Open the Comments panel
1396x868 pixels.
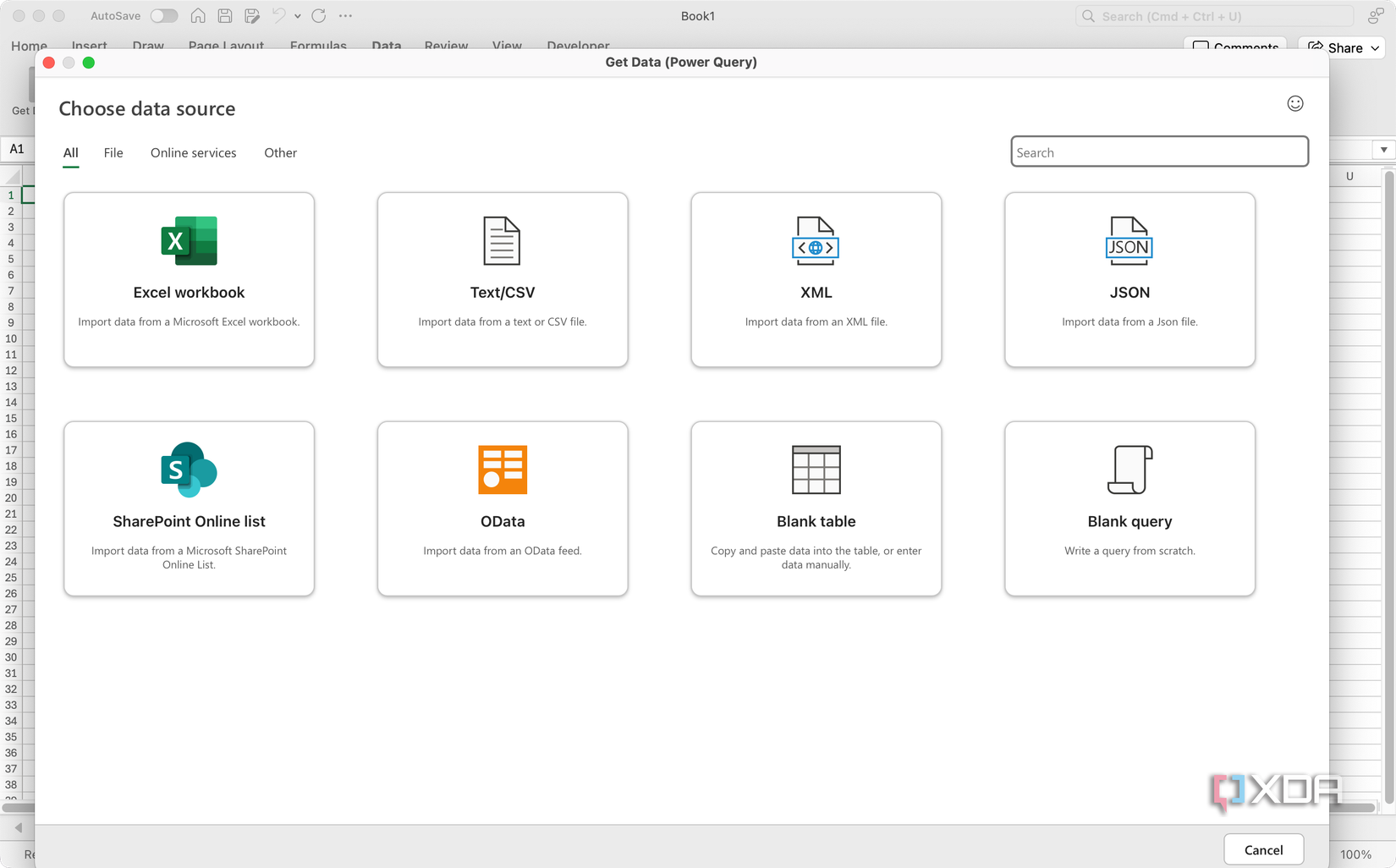click(x=1236, y=48)
